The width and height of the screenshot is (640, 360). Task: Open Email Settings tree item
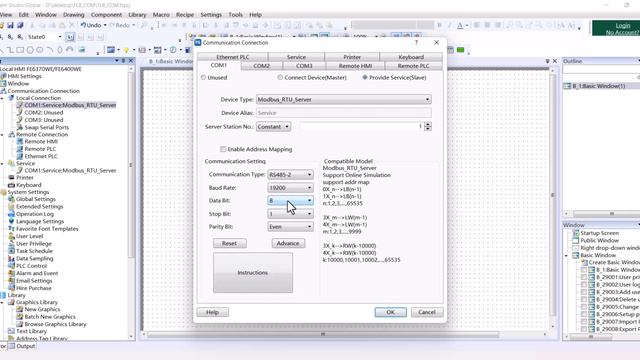(x=34, y=280)
